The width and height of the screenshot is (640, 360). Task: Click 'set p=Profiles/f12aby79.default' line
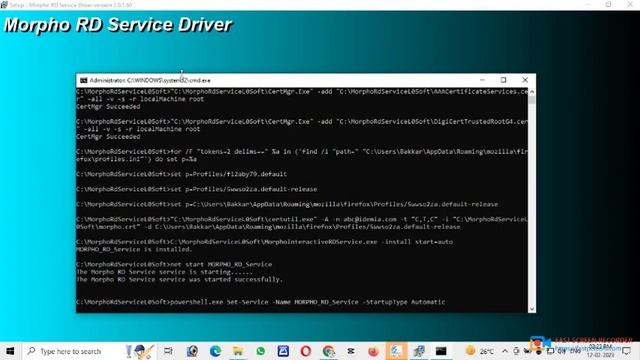[182, 174]
